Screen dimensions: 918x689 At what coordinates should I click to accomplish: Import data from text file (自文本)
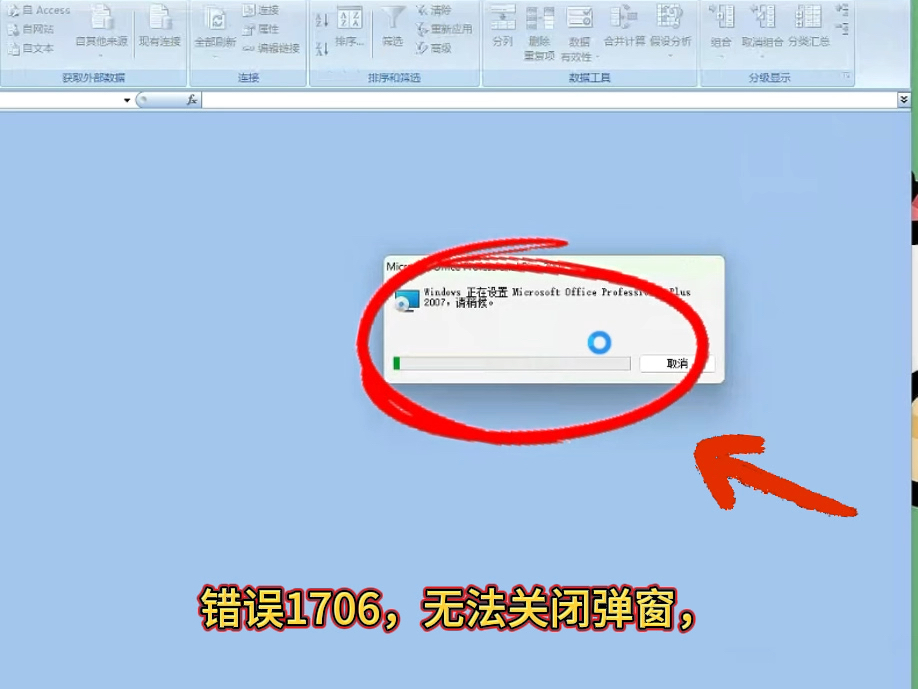pyautogui.click(x=31, y=48)
